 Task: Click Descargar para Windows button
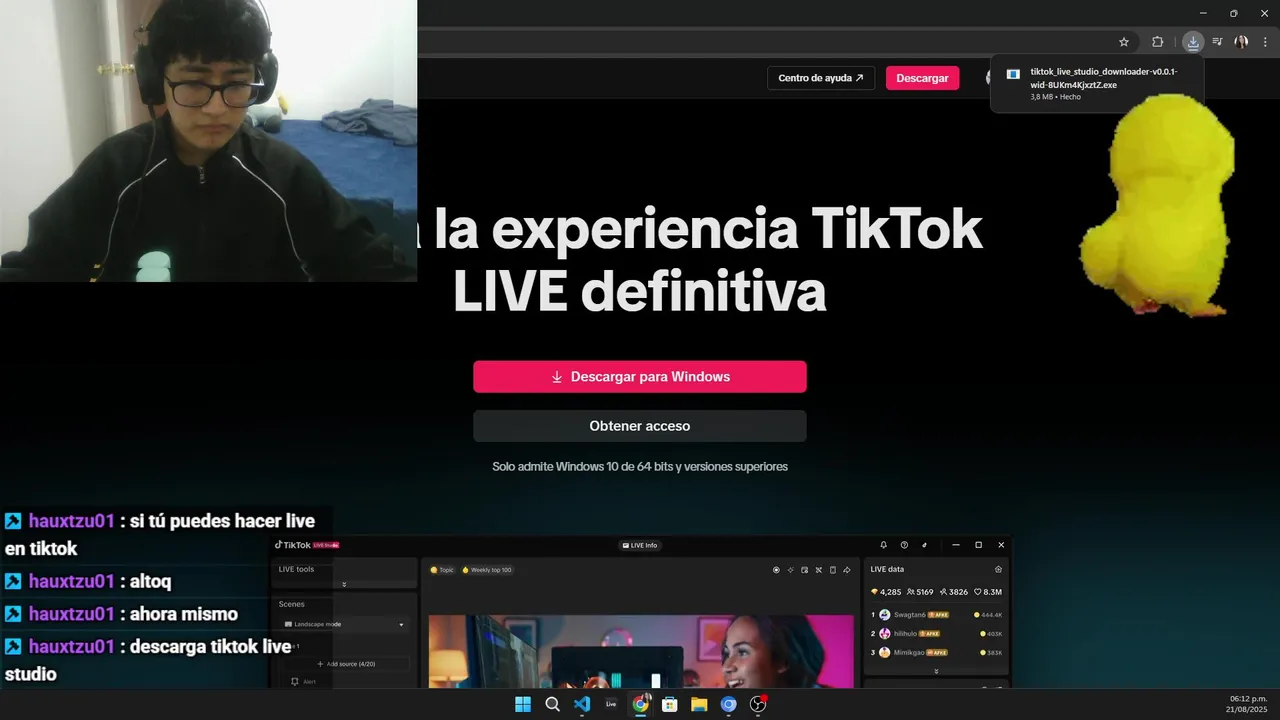[x=640, y=377]
